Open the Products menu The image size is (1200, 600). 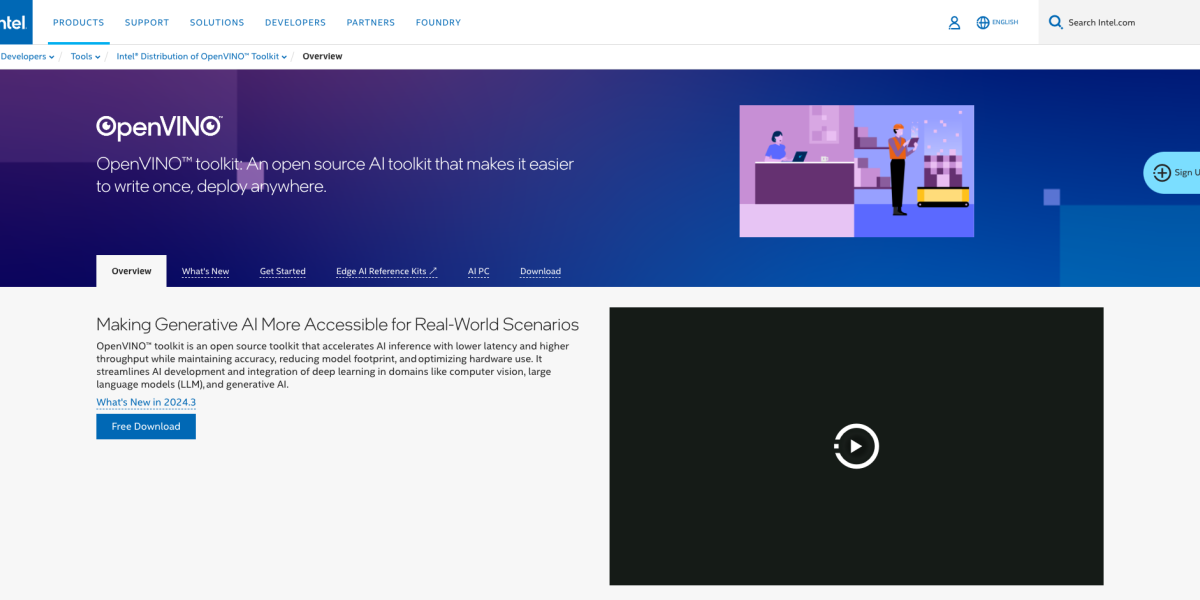pos(78,22)
